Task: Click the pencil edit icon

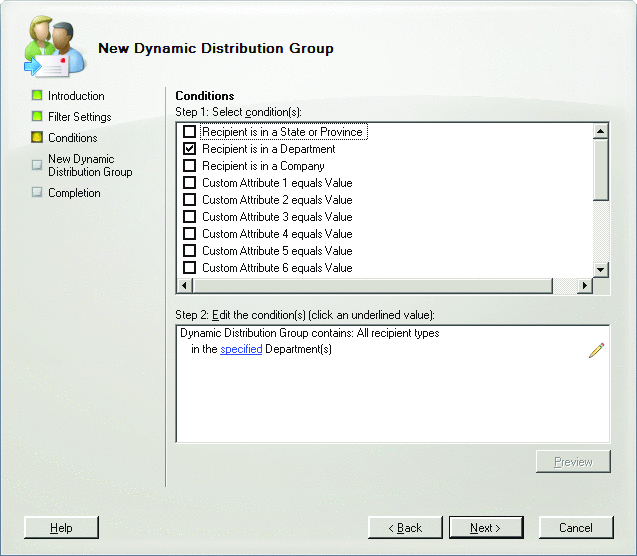Action: click(x=596, y=350)
